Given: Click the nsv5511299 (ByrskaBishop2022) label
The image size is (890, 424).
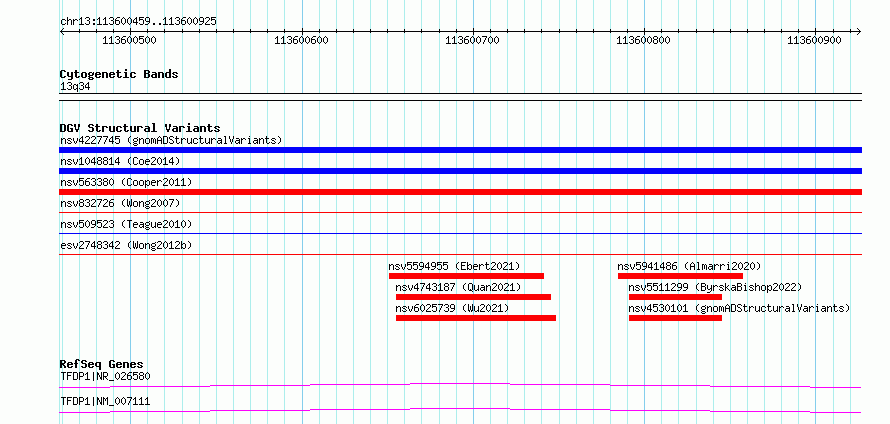Looking at the screenshot, I should (x=715, y=287).
